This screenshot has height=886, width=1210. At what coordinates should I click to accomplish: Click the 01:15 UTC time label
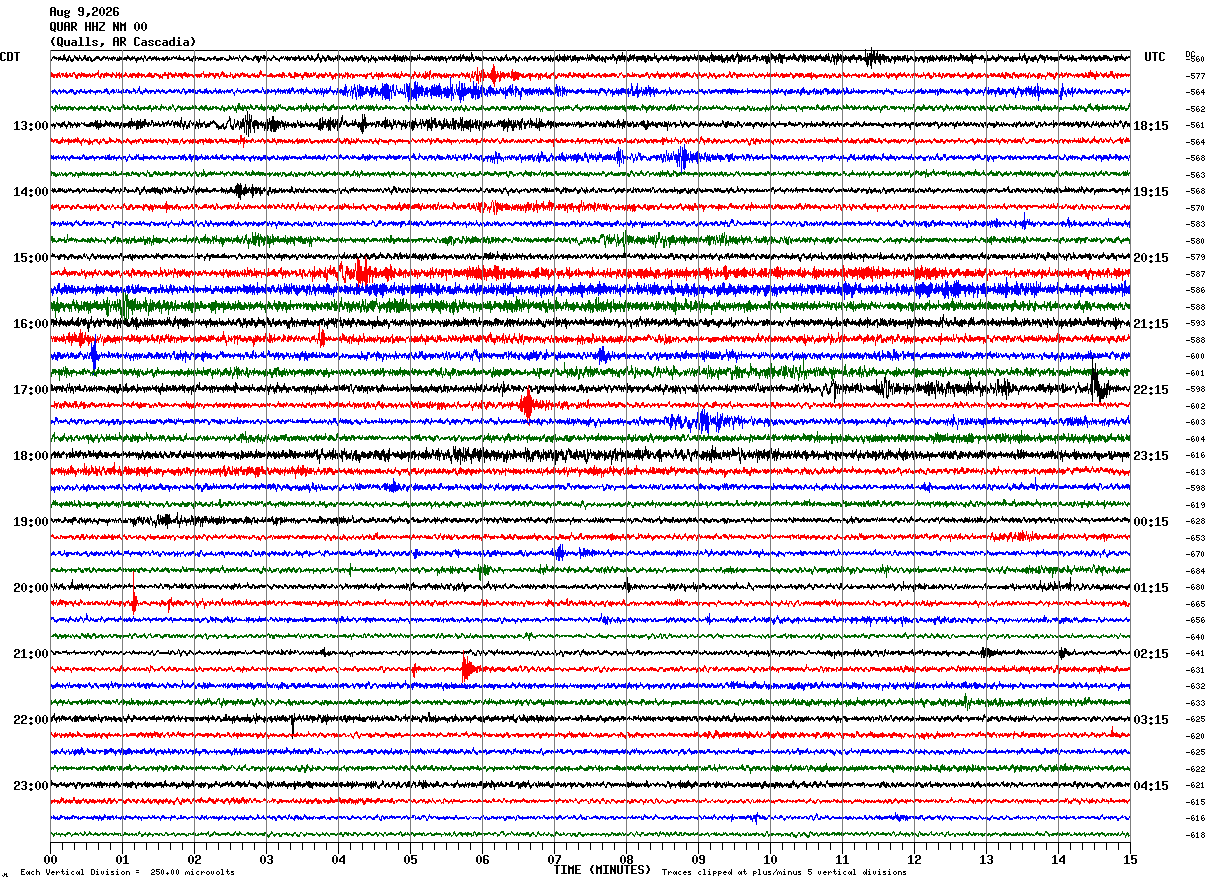(1151, 588)
